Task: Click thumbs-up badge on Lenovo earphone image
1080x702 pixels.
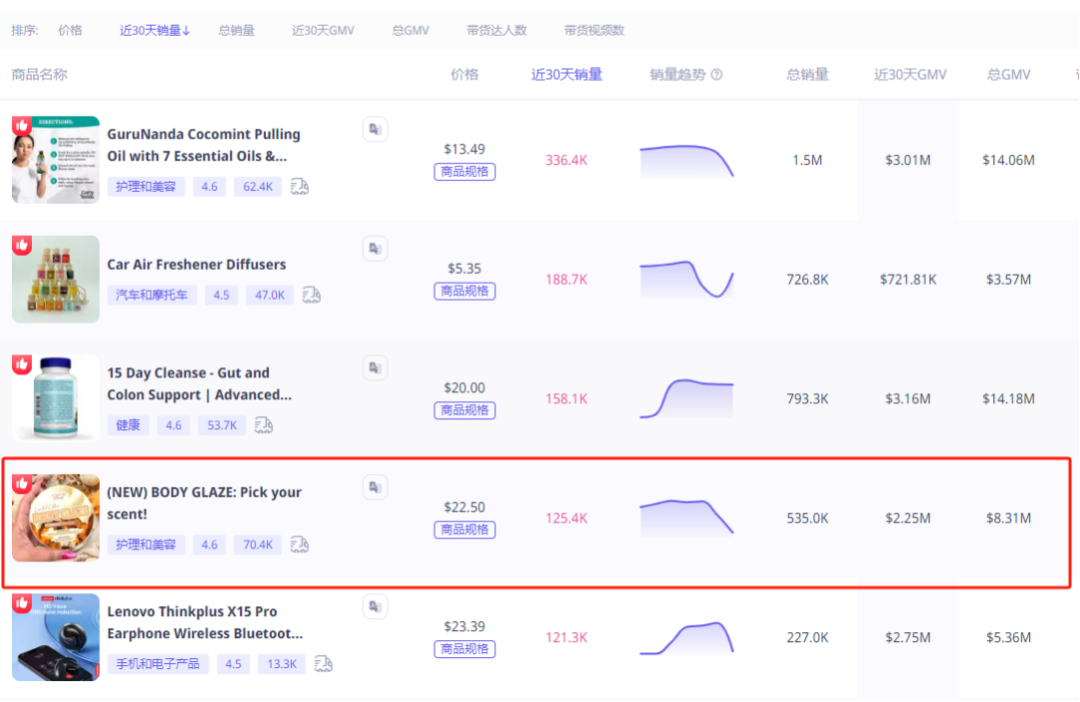Action: pos(22,603)
